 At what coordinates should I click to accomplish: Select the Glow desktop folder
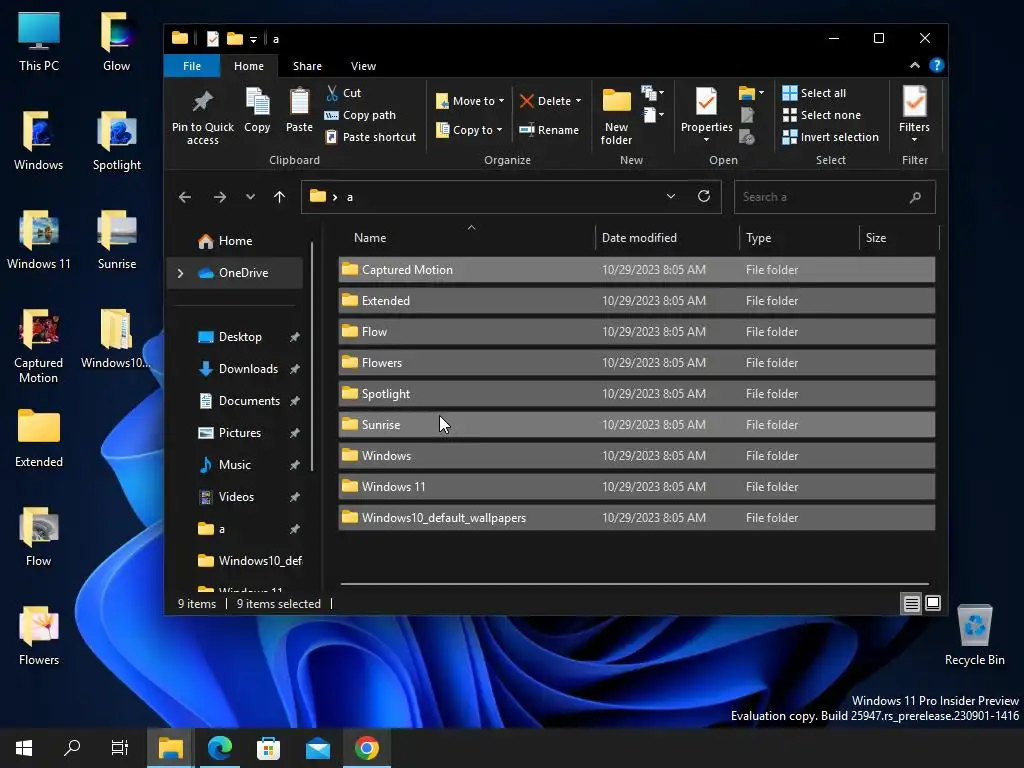click(116, 42)
